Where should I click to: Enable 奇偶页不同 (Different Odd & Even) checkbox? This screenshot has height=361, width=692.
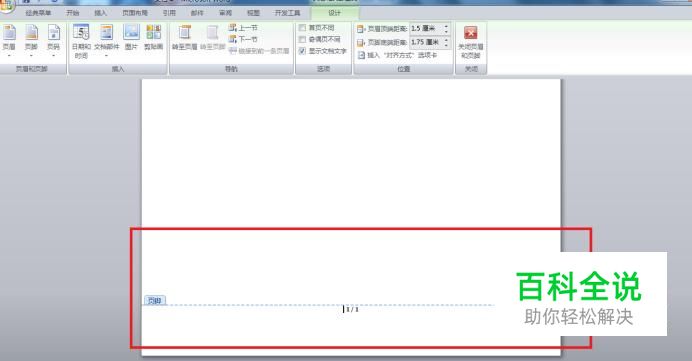(x=302, y=40)
